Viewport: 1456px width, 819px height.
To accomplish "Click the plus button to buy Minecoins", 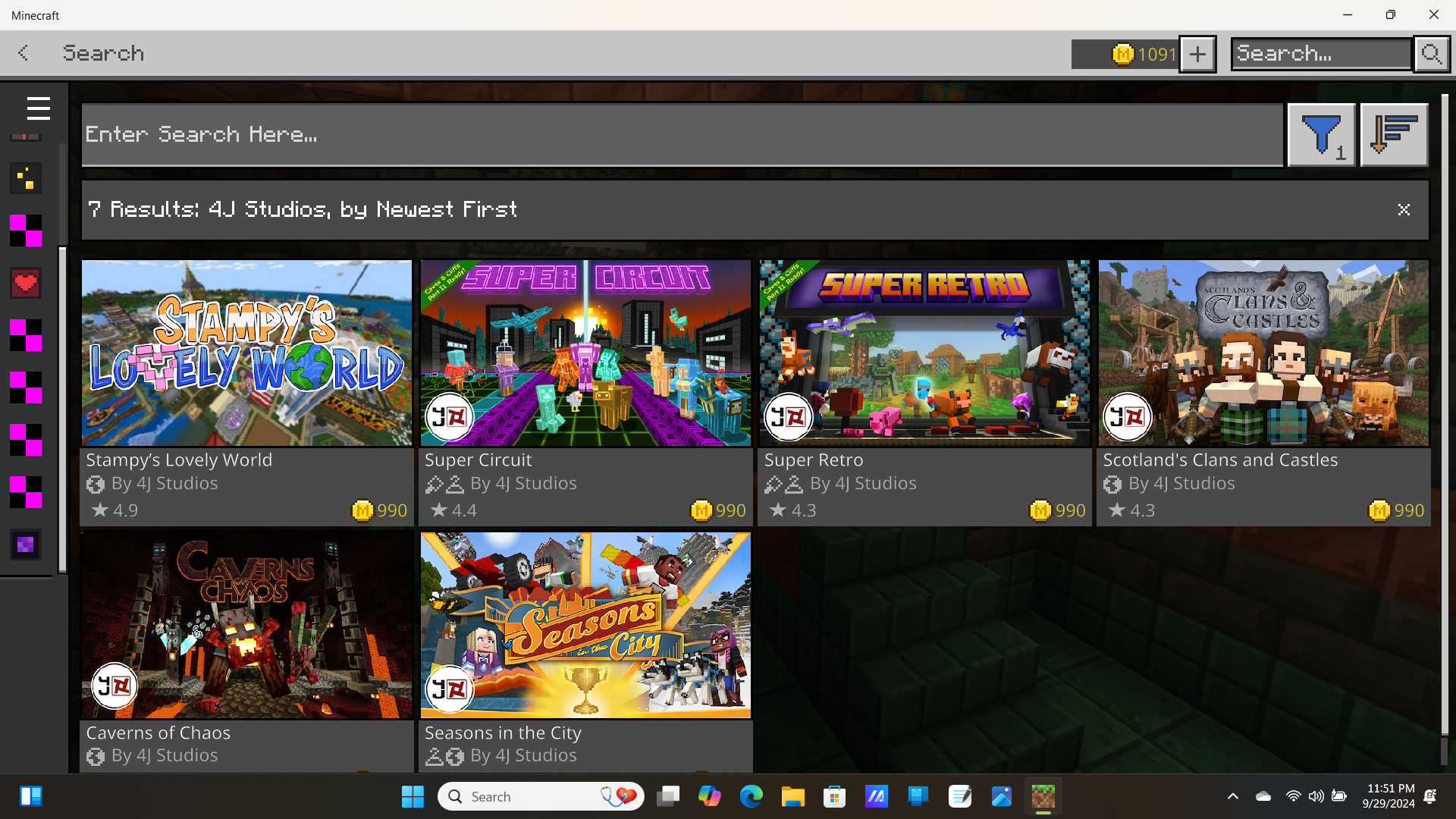I will tap(1197, 54).
